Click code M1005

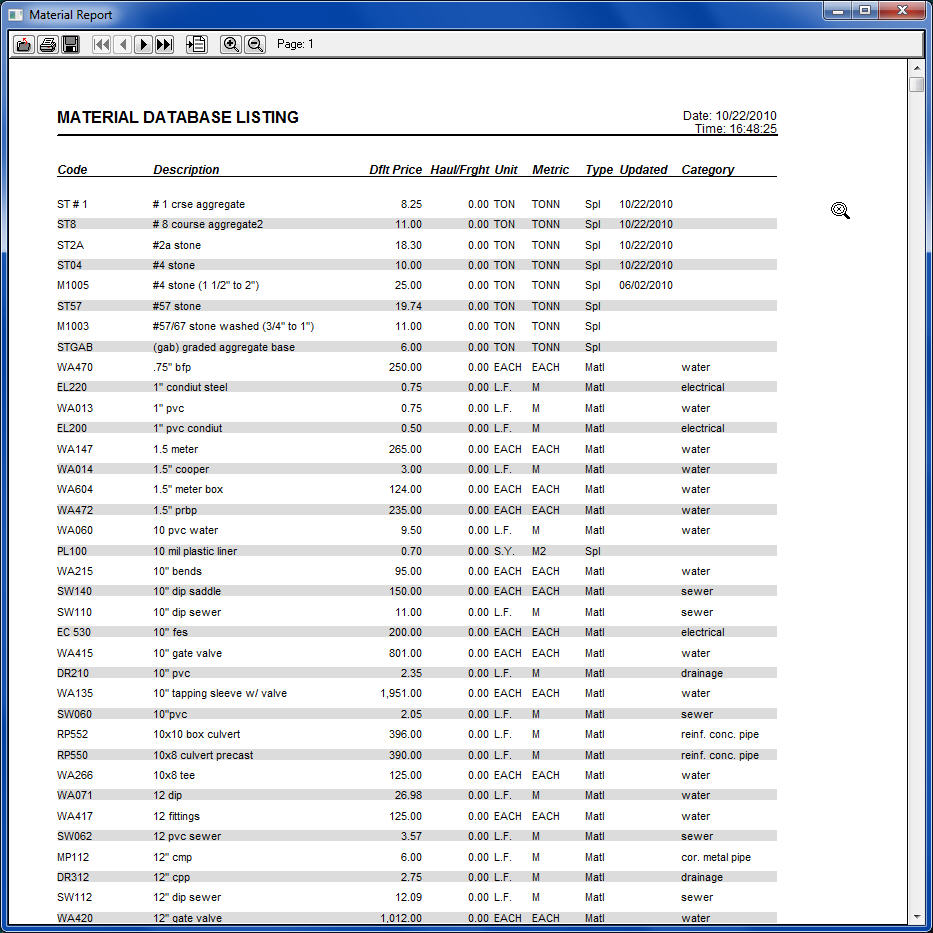[73, 286]
